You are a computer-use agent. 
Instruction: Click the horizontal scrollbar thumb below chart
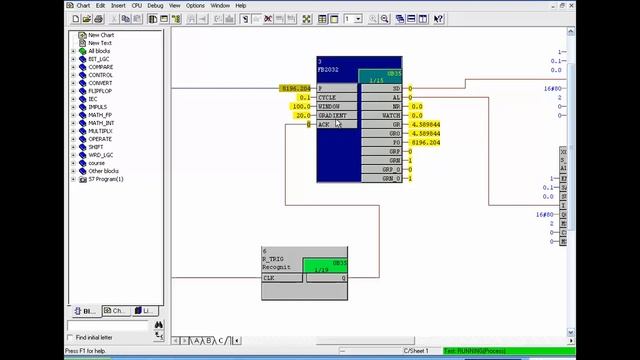[x=365, y=340]
